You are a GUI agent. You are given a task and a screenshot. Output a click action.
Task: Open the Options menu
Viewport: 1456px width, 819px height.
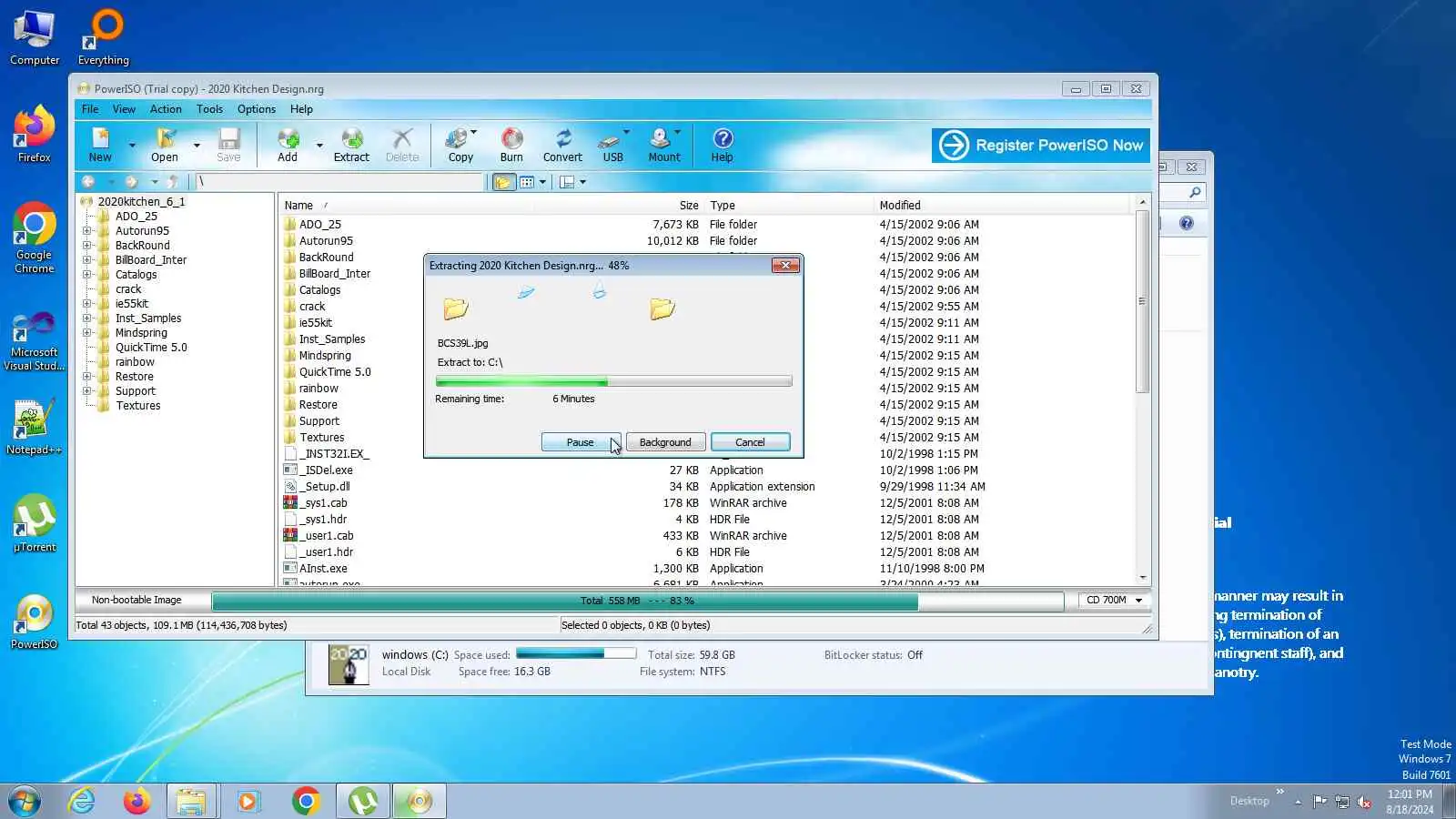click(x=257, y=109)
